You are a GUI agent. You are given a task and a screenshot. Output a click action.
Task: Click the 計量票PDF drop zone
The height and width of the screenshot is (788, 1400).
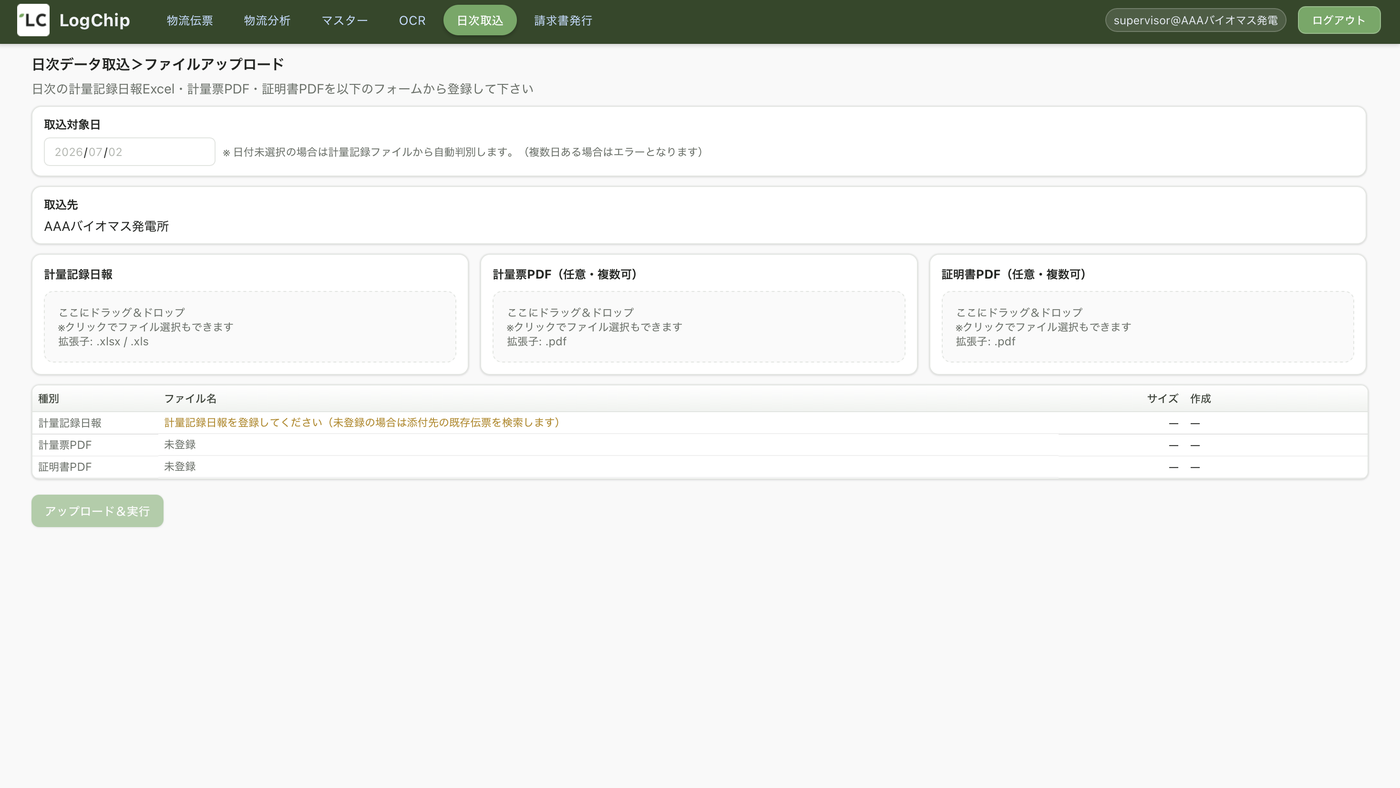(x=699, y=327)
